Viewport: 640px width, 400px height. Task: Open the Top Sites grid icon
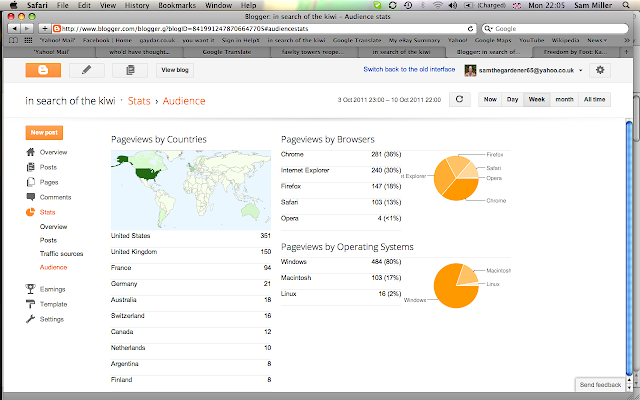click(x=28, y=40)
